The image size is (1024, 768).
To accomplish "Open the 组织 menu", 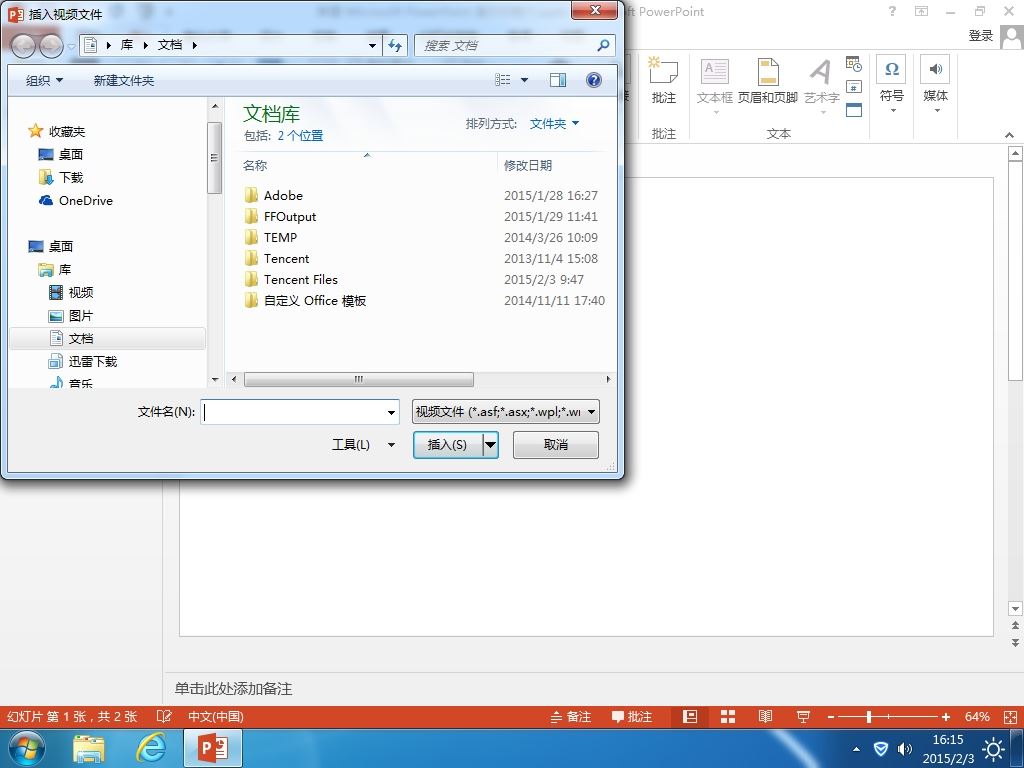I will (x=44, y=80).
